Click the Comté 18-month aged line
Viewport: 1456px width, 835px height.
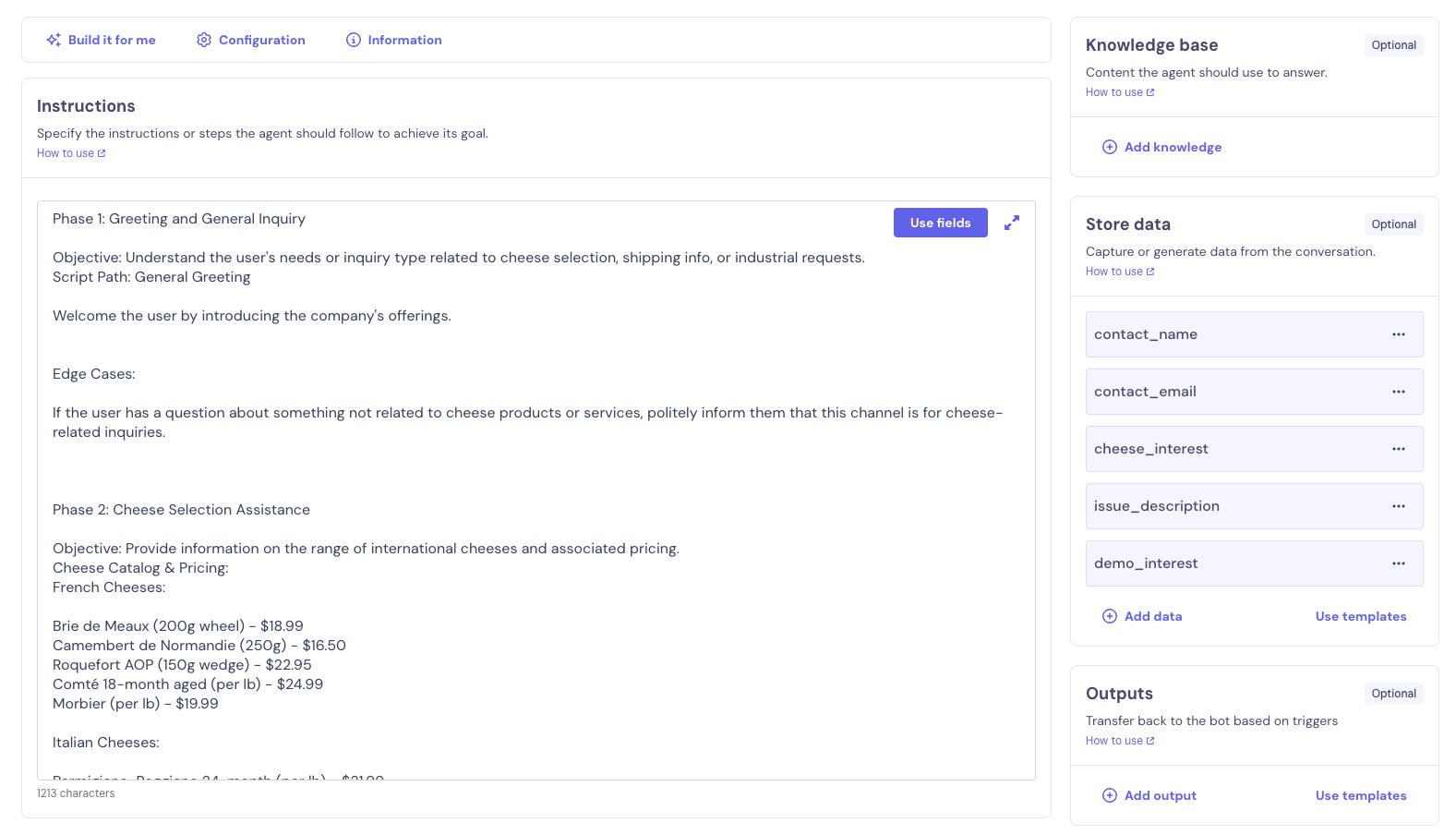[187, 684]
